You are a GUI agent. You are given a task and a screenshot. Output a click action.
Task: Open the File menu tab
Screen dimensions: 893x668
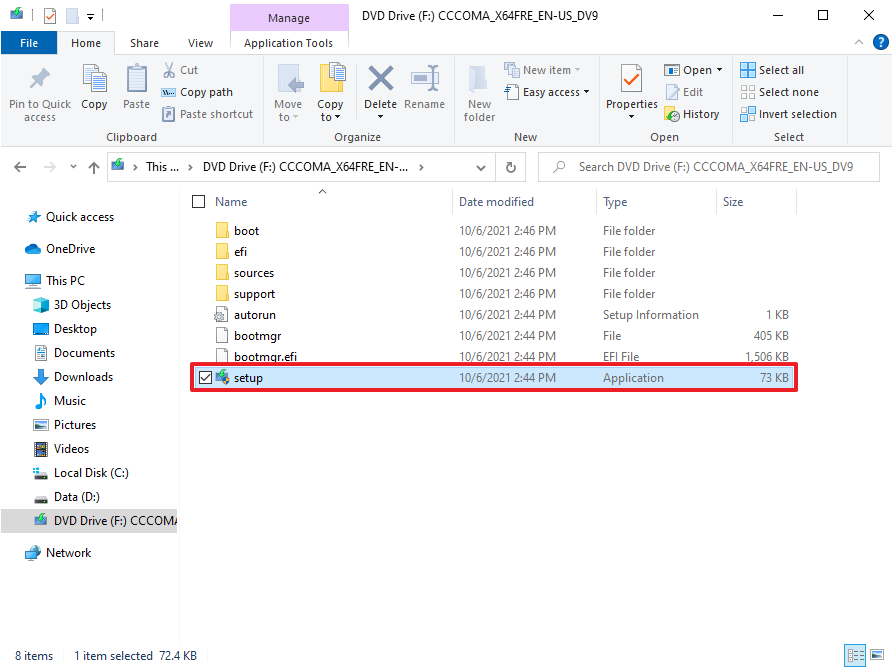[x=29, y=43]
